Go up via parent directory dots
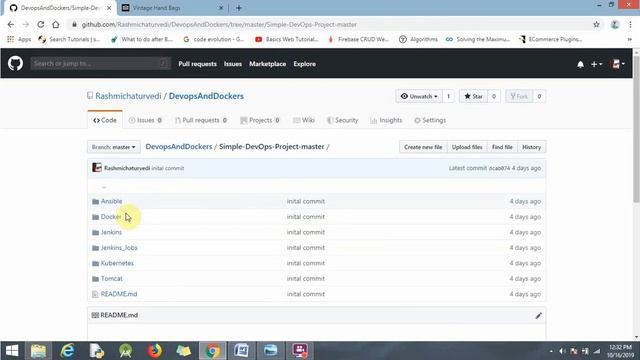 [x=104, y=186]
